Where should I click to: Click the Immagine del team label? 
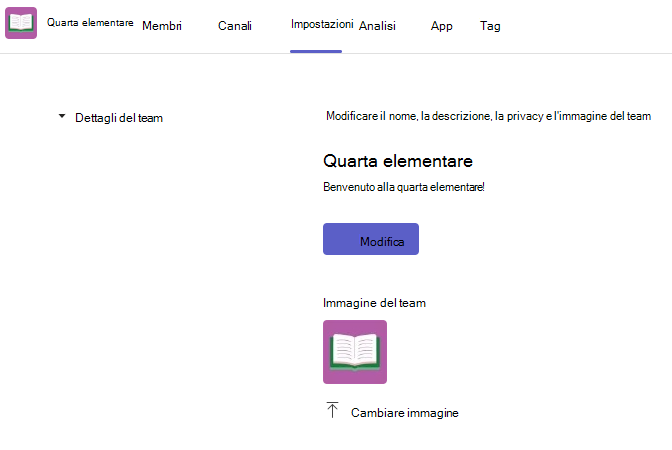[x=374, y=303]
